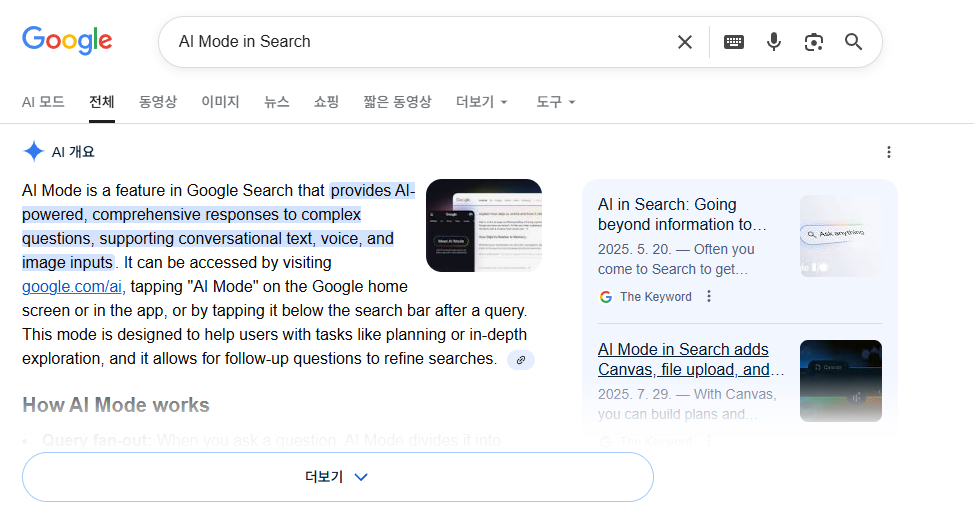Expand the 더보기 dropdown in tab bar
974x510 pixels.
click(x=482, y=102)
